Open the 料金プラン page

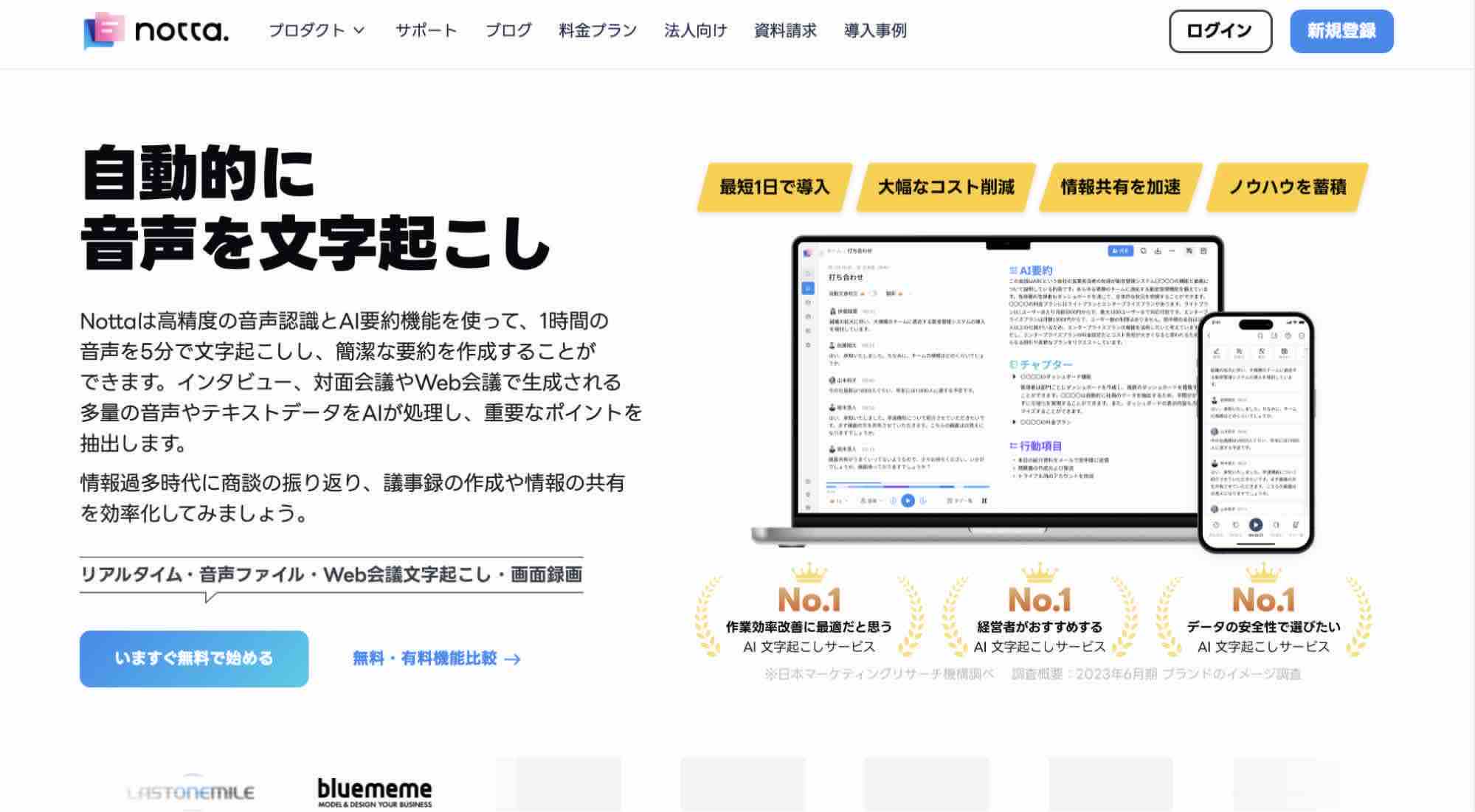pyautogui.click(x=598, y=30)
